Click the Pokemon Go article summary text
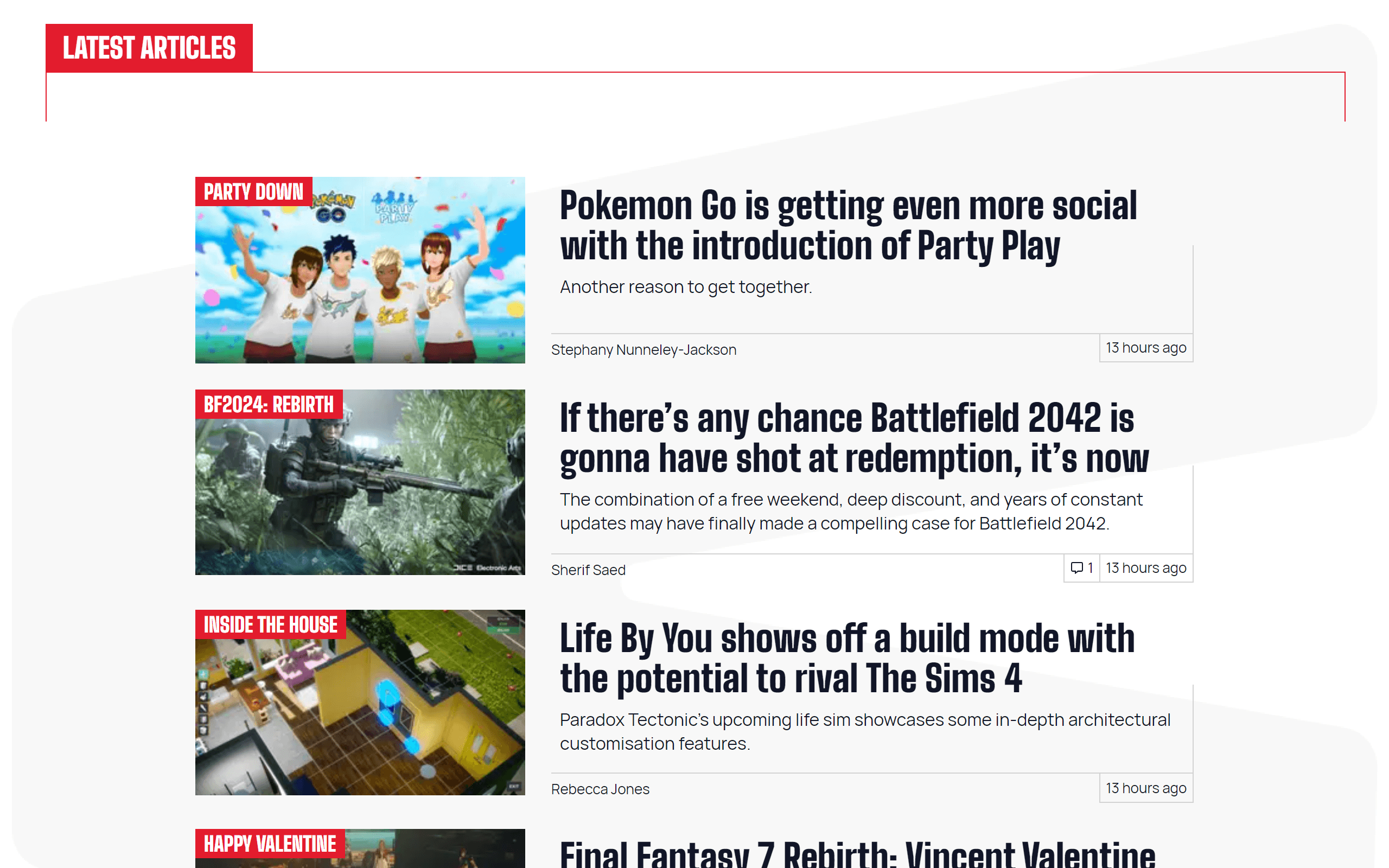1389x868 pixels. click(686, 286)
